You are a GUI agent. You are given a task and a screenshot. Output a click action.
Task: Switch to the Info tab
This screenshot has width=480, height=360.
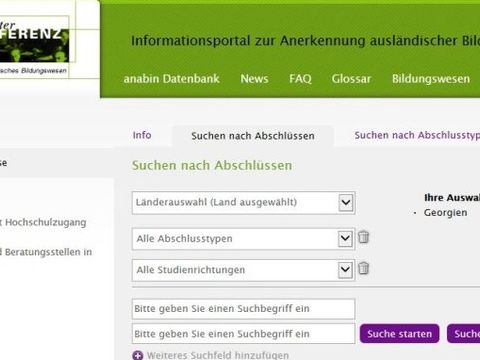[x=142, y=135]
